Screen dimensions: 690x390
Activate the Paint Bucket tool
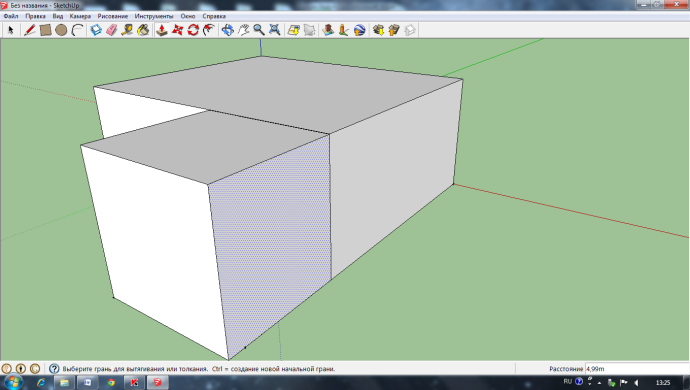pos(143,30)
